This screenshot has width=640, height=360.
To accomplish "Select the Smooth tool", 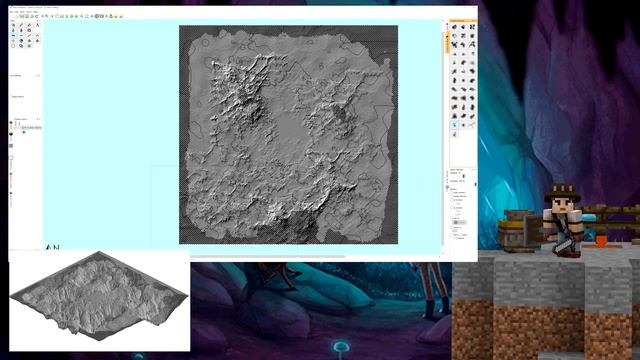I will click(29, 36).
